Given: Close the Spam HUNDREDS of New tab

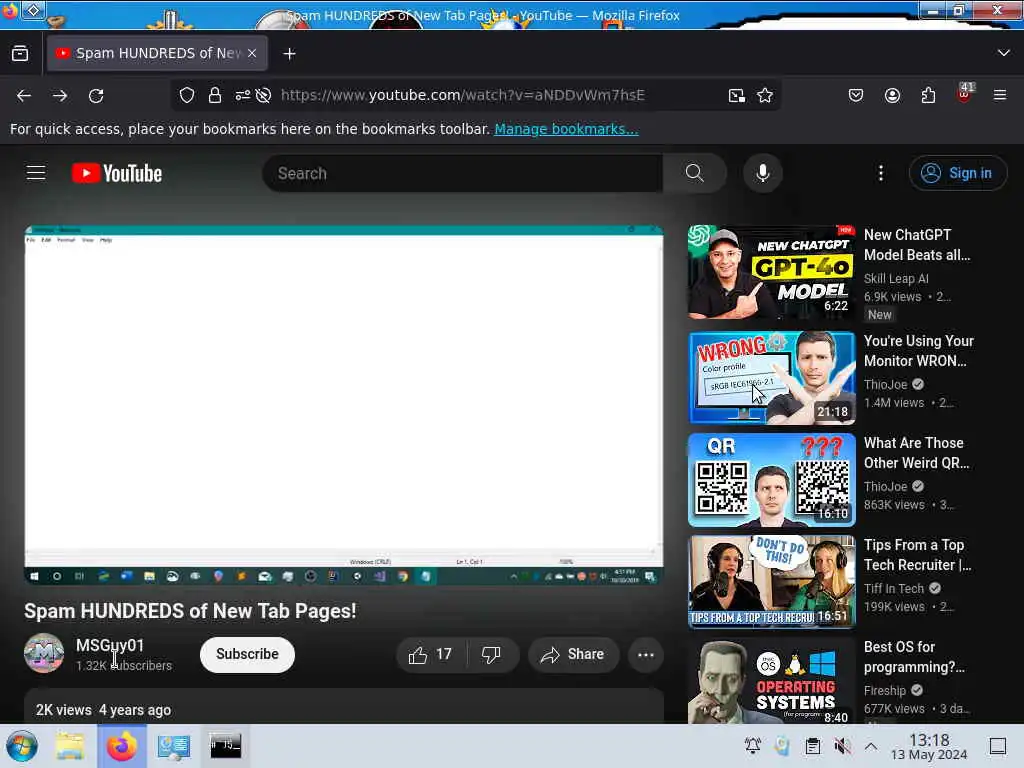Looking at the screenshot, I should point(252,54).
